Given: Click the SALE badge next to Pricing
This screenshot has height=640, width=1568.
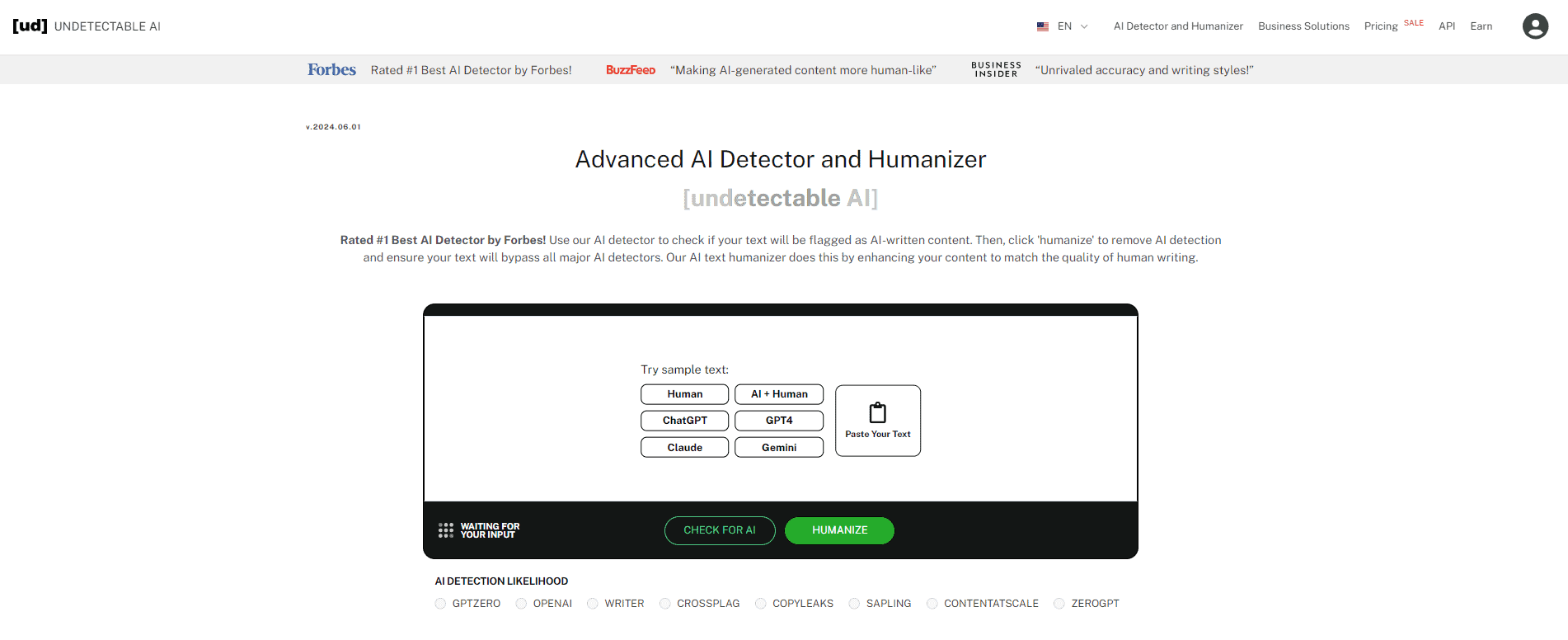Looking at the screenshot, I should (1414, 23).
